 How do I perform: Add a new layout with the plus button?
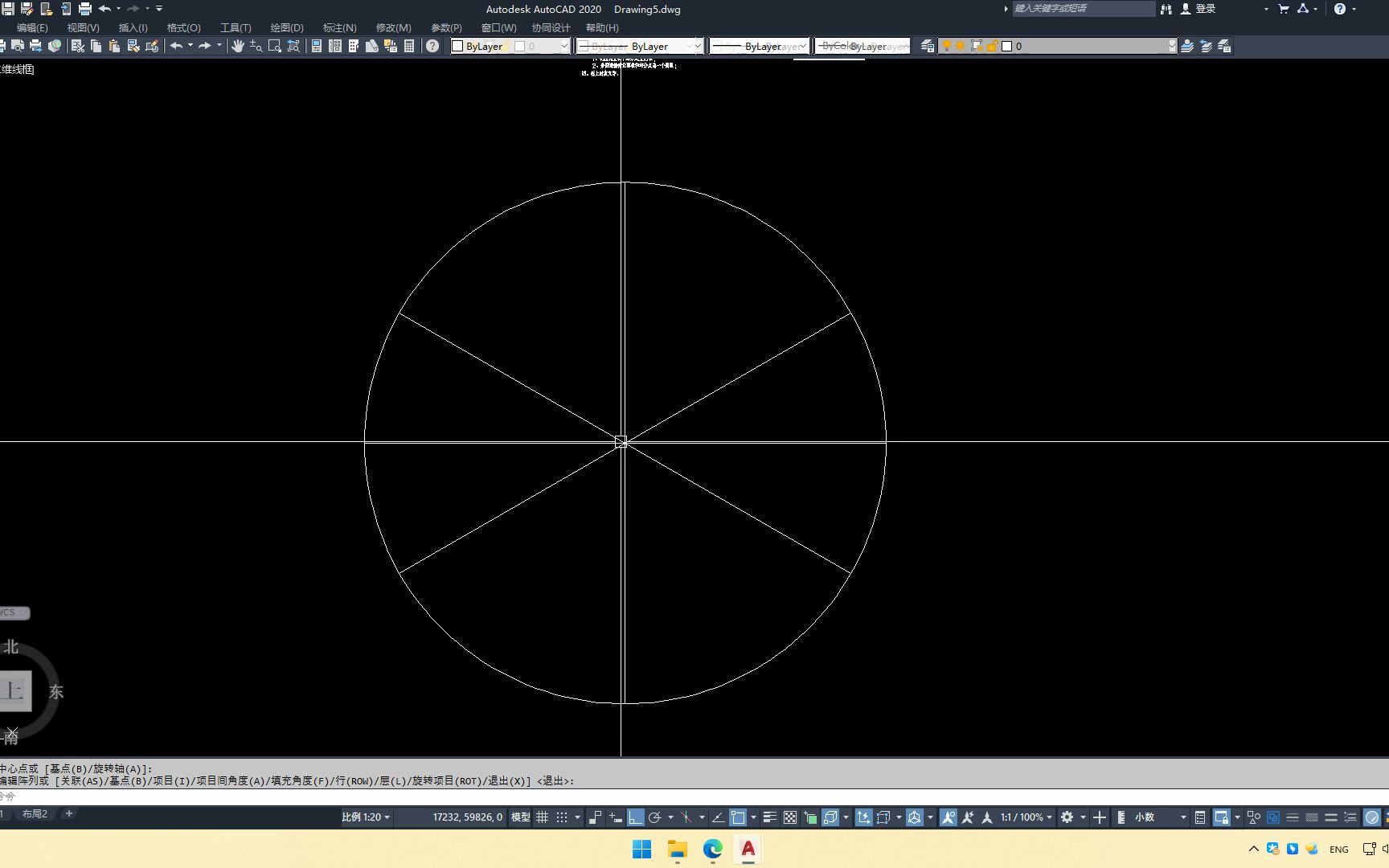point(69,814)
